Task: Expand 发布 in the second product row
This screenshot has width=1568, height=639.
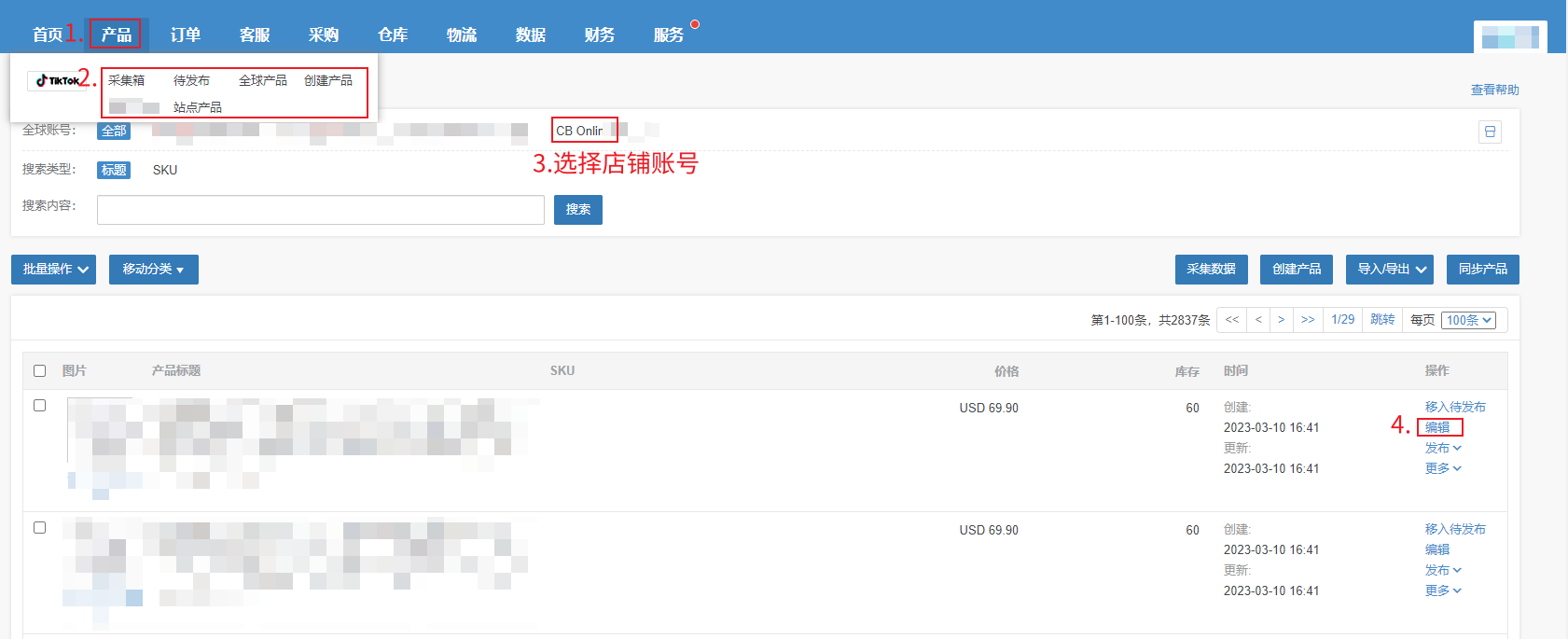Action: pyautogui.click(x=1442, y=570)
